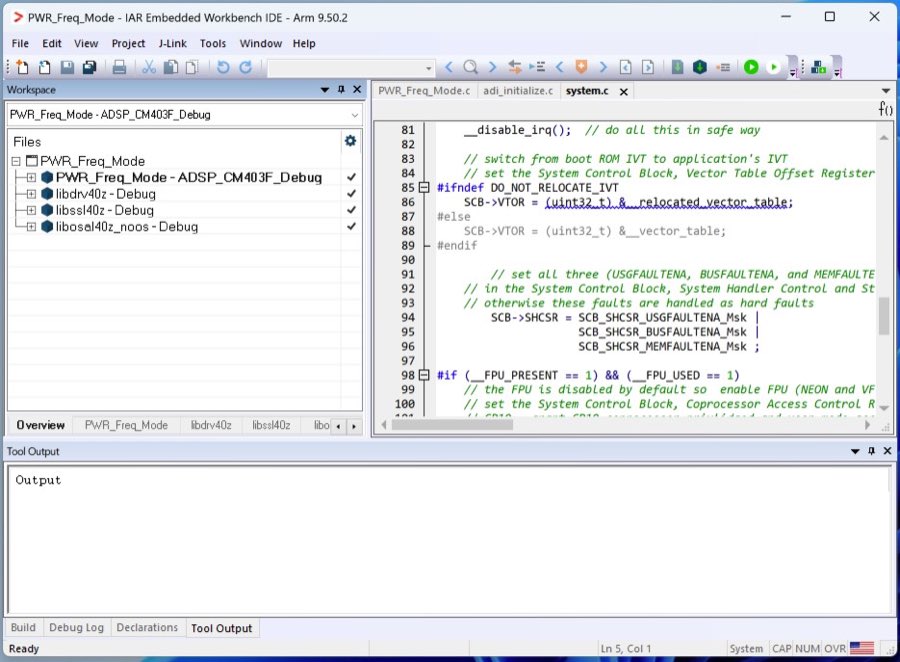This screenshot has width=900, height=662.
Task: Toggle checkmark for libosal40z_noos - Debug
Action: pos(351,227)
